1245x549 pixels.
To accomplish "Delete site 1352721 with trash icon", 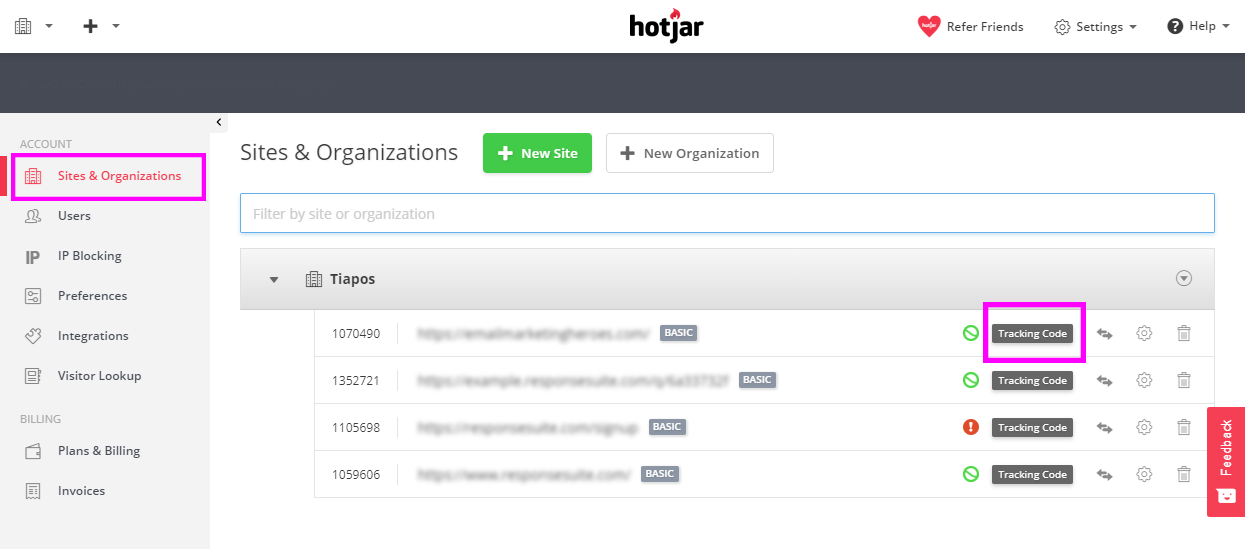I will tap(1184, 380).
